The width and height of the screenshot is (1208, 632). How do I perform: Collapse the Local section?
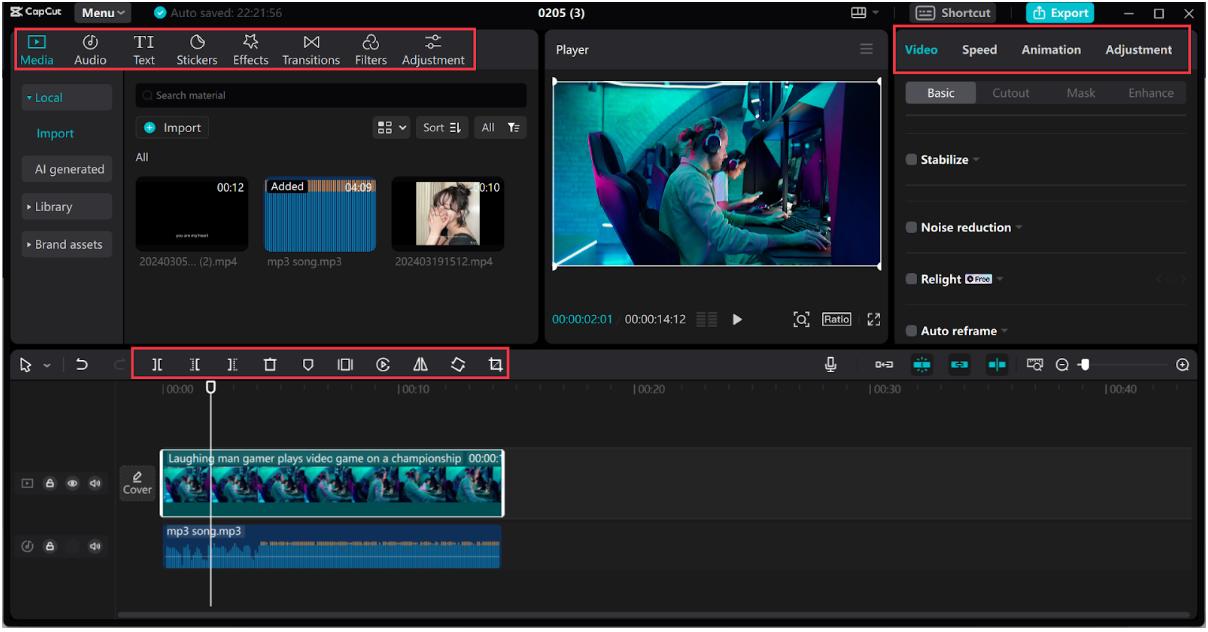[66, 97]
